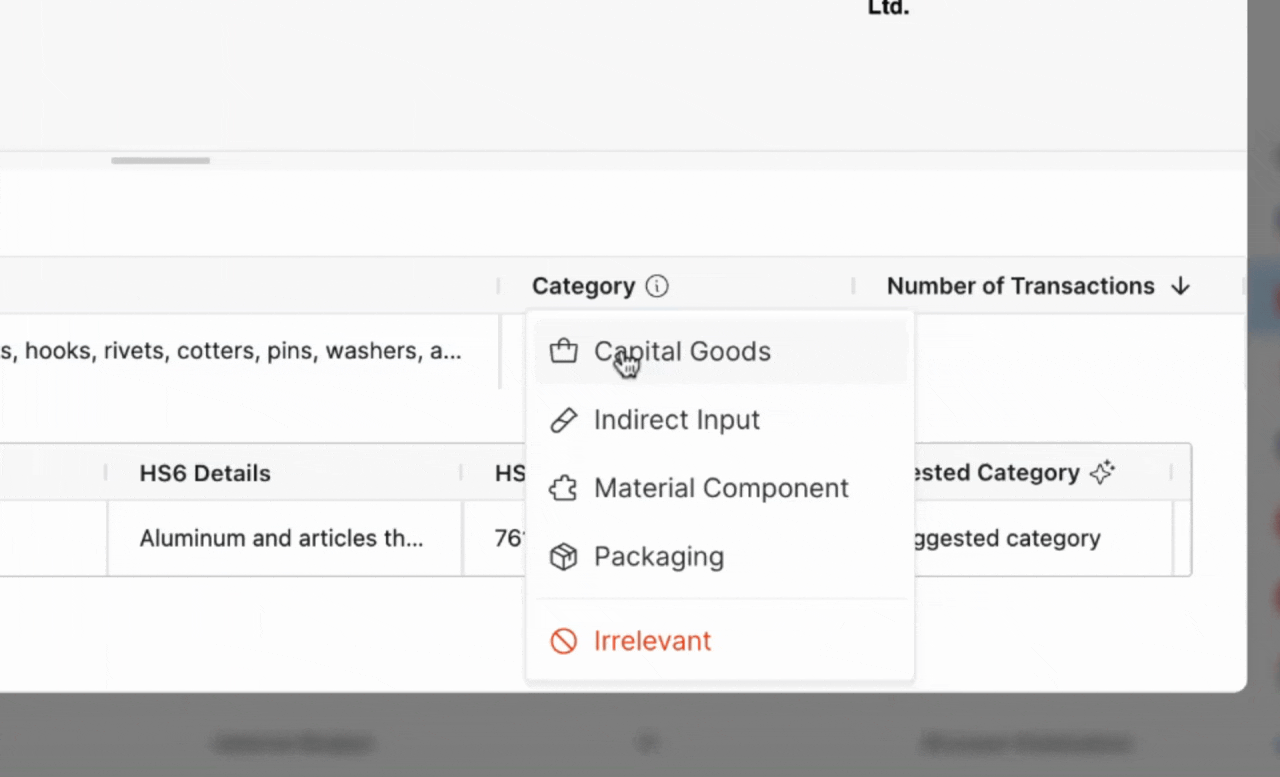
Task: Open the Aluminum and articles cell
Action: point(281,539)
